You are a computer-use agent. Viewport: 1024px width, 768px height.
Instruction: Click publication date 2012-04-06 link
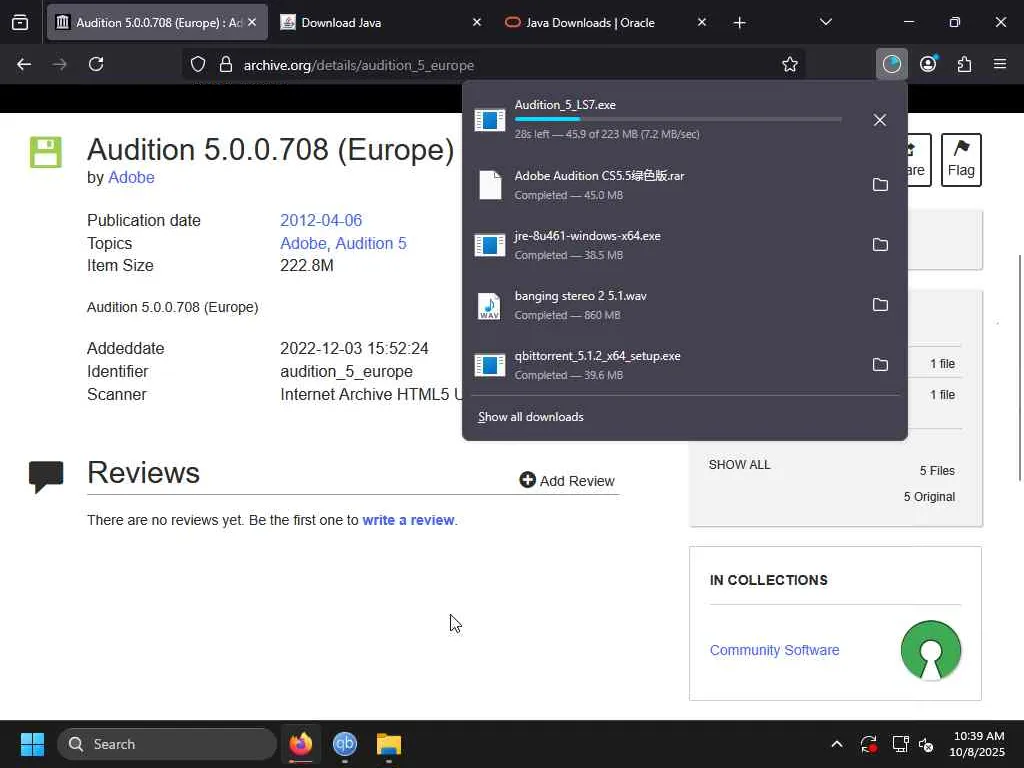coord(321,221)
